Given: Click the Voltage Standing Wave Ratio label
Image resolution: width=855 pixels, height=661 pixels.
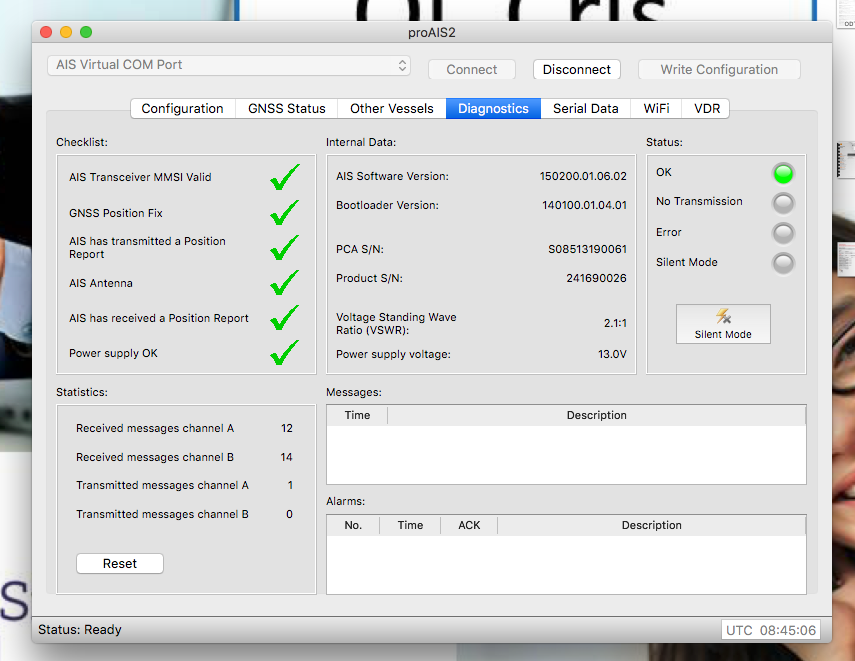Looking at the screenshot, I should [396, 323].
